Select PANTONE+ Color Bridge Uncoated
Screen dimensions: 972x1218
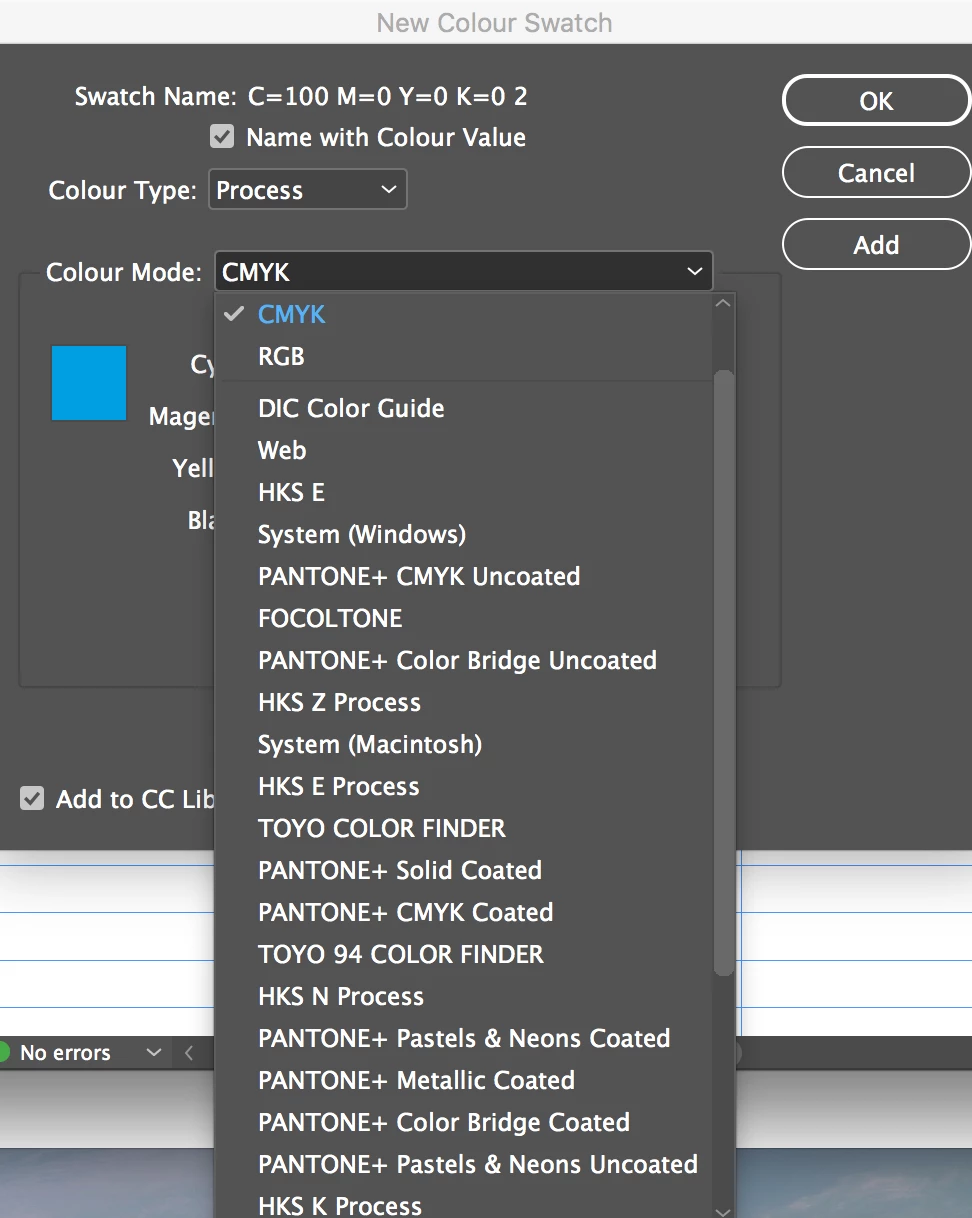[x=463, y=660]
